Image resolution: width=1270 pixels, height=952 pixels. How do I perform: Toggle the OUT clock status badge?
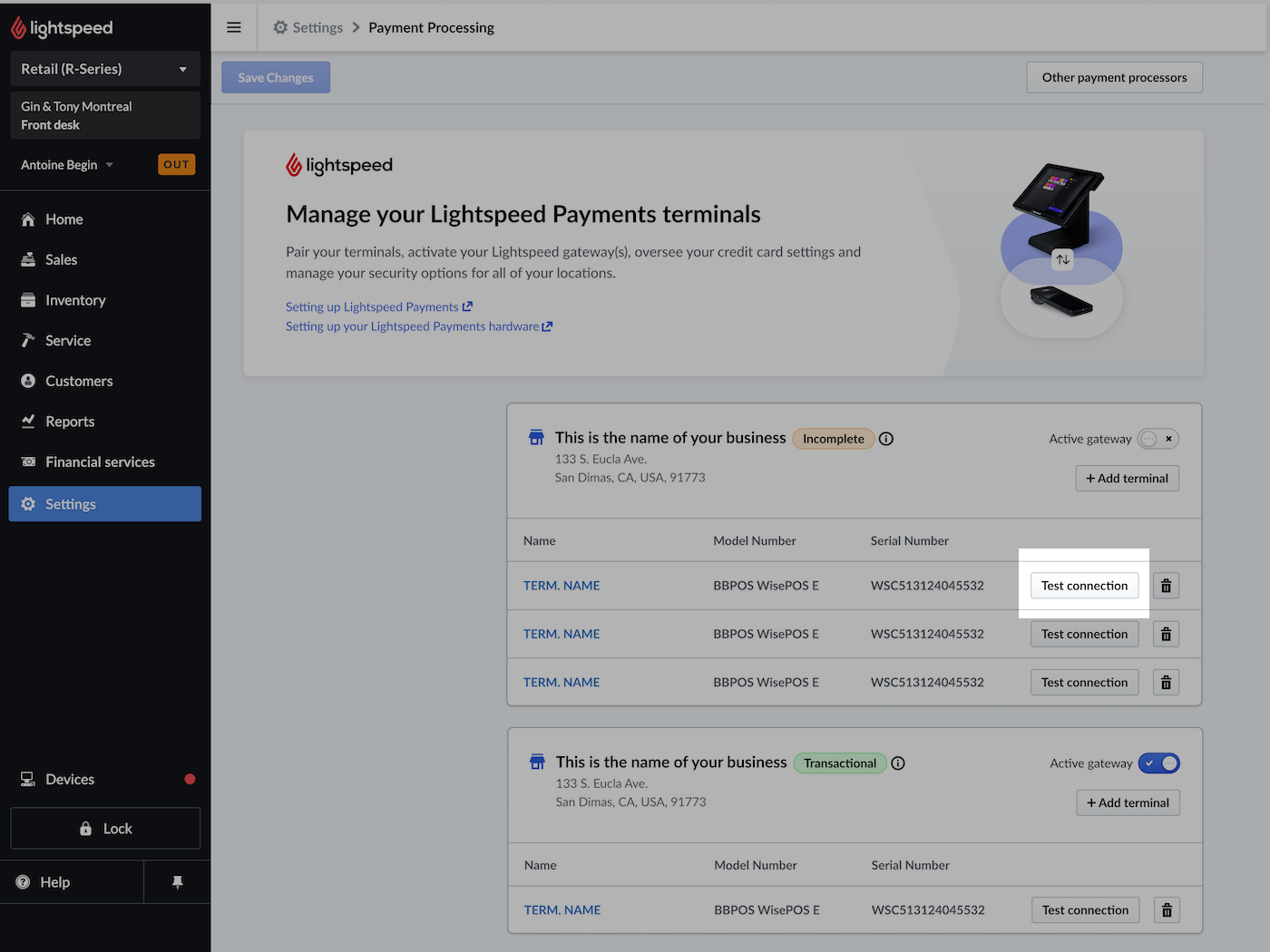coord(176,165)
